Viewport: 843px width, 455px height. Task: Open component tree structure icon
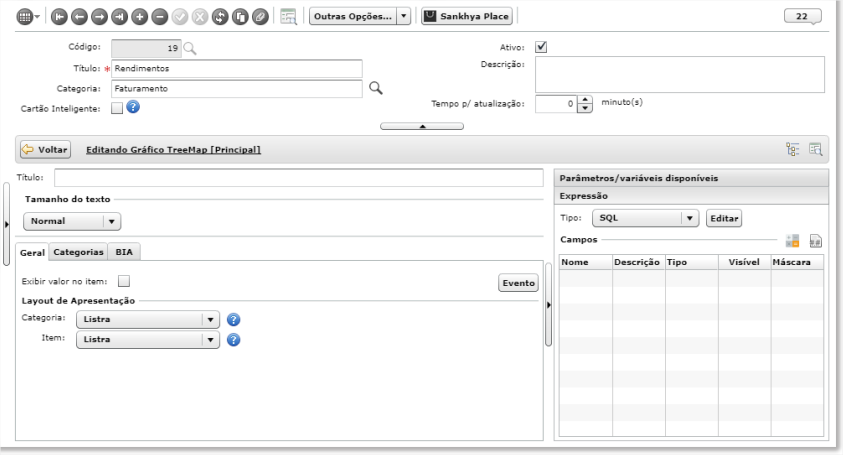pyautogui.click(x=792, y=150)
